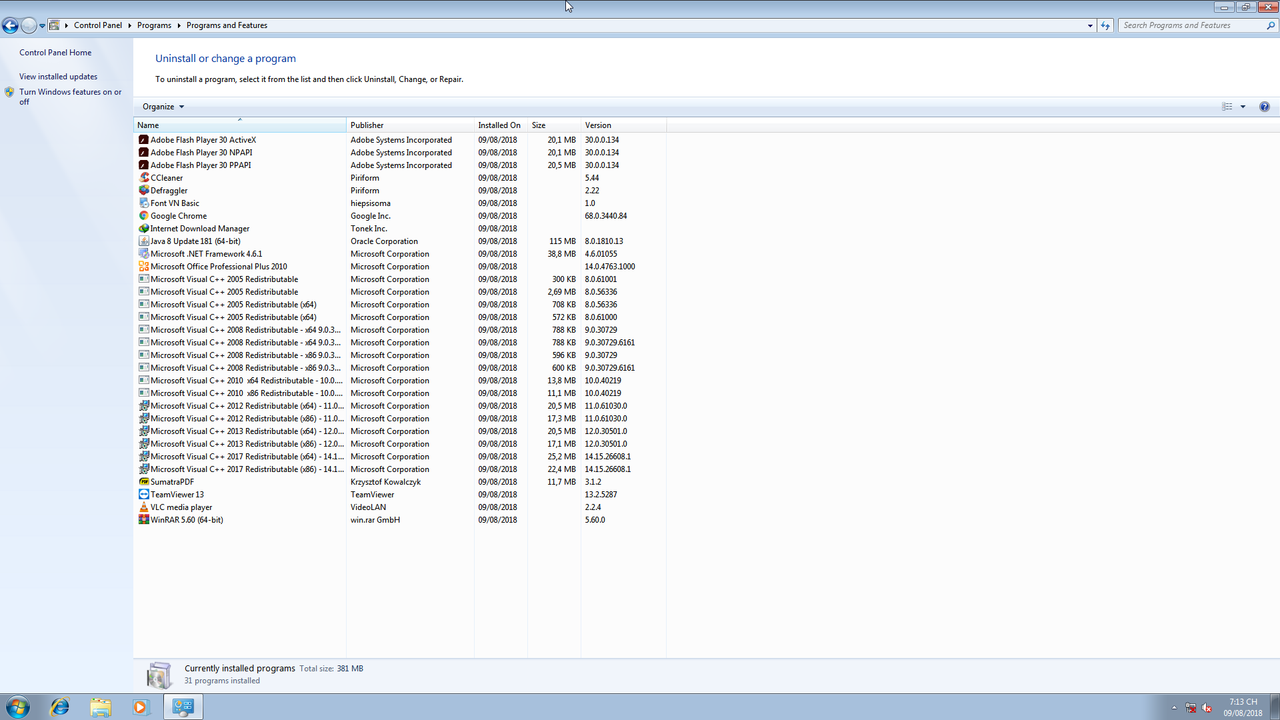The width and height of the screenshot is (1280, 720).
Task: Select the Microsoft Visual C++ 2010 x86 Redistributable row
Action: coord(400,393)
